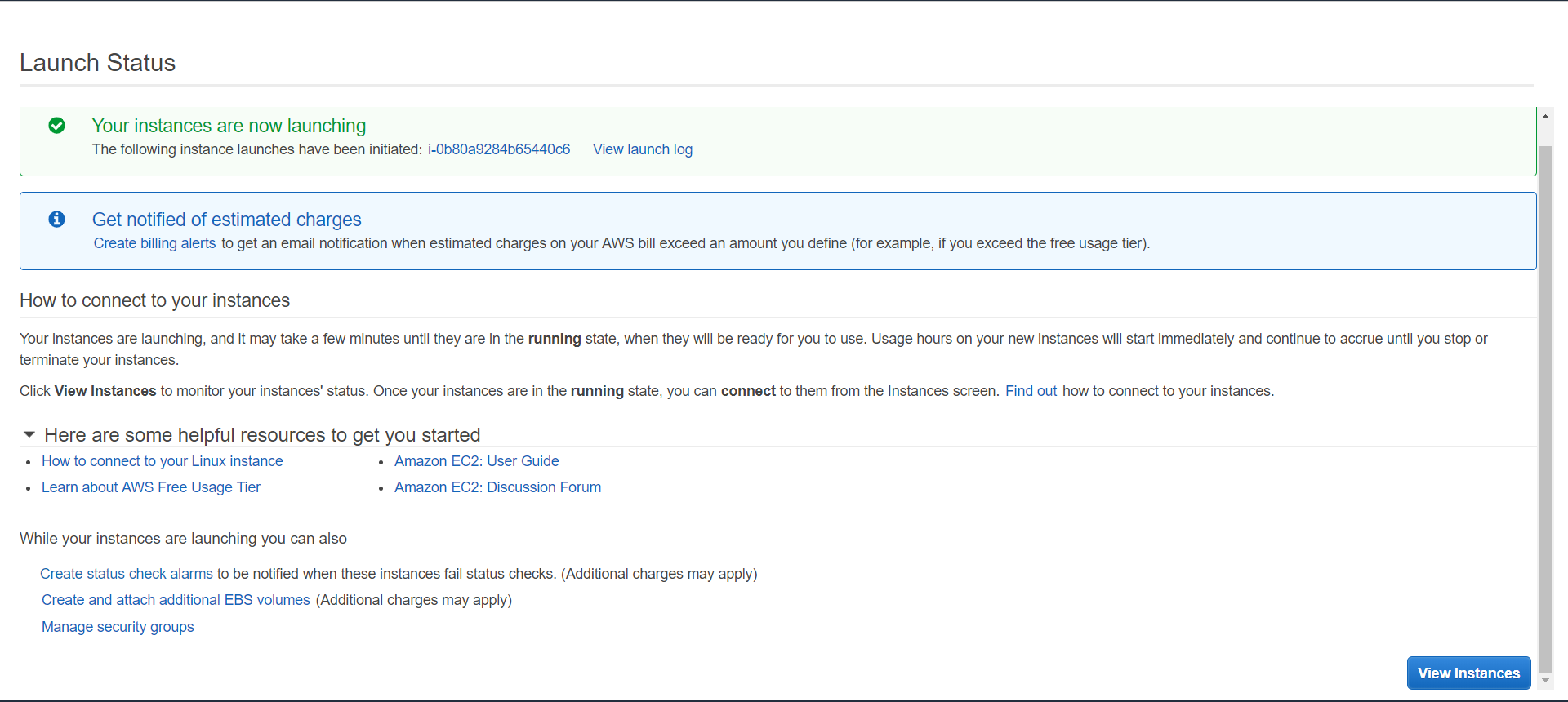Open Manage security groups link

(118, 627)
